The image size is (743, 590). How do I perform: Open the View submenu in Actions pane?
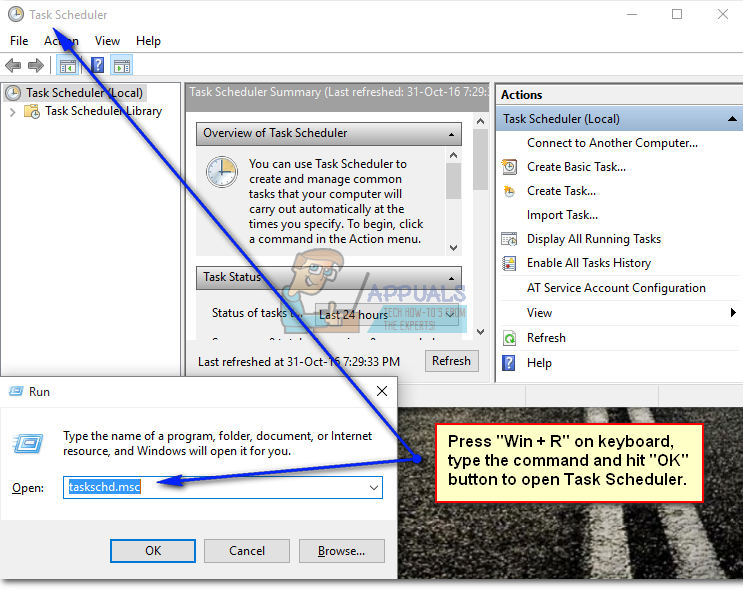point(540,313)
